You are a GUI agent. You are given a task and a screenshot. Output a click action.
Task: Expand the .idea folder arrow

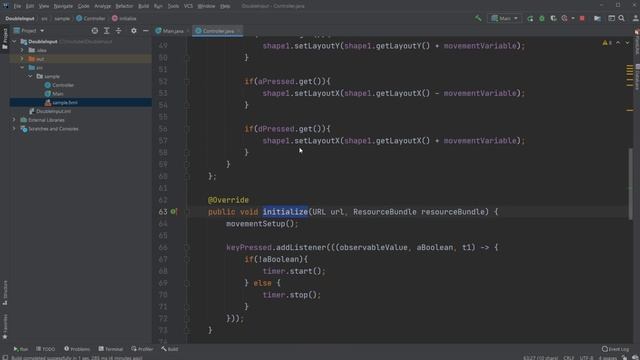point(22,50)
